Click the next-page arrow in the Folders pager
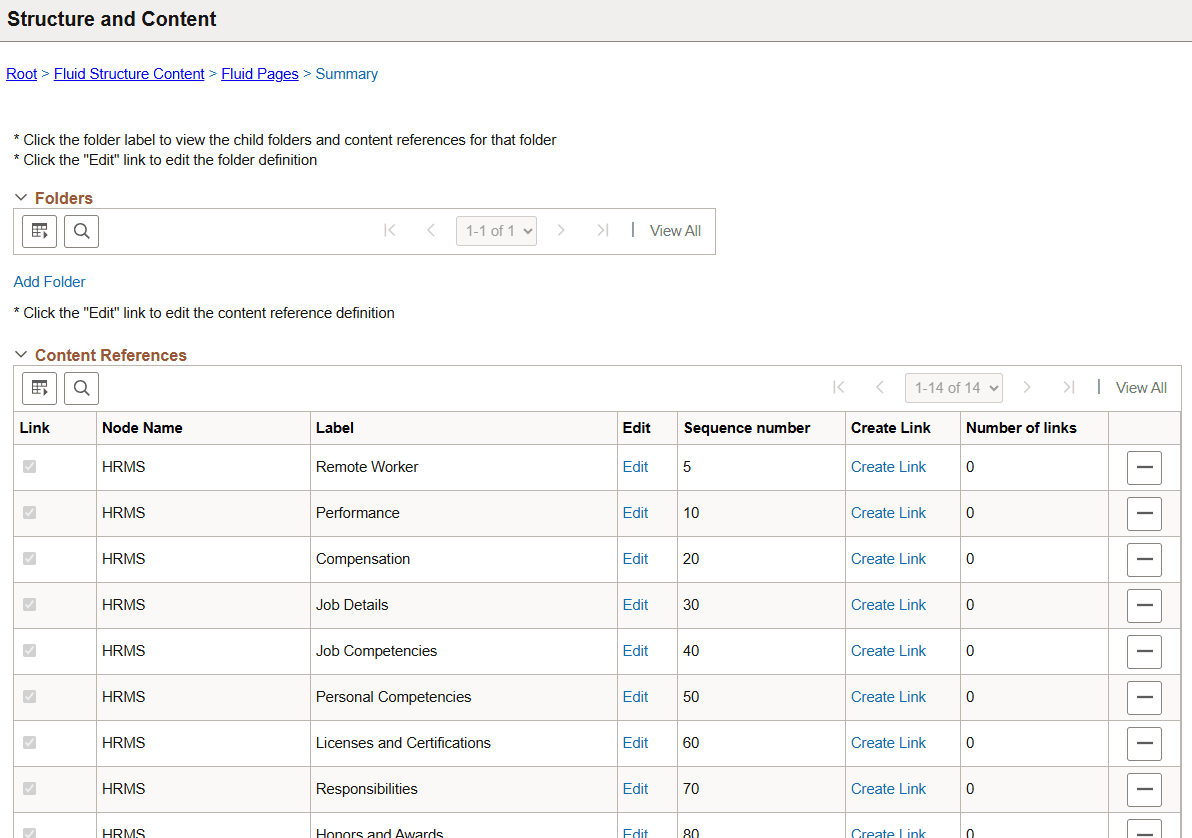 [x=561, y=230]
